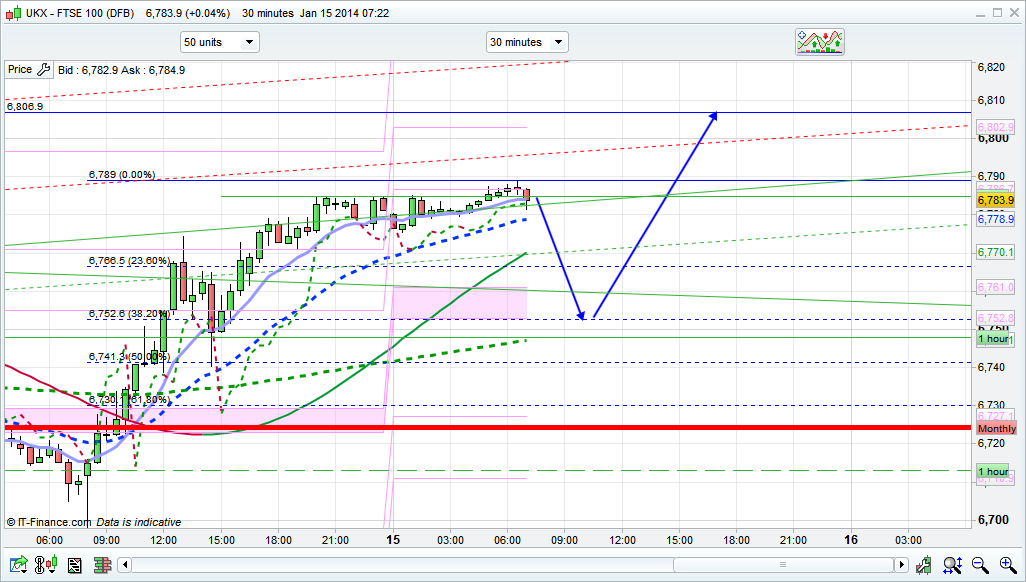The width and height of the screenshot is (1026, 582).
Task: Click the current price 6,783.9 axis label
Action: tap(996, 200)
